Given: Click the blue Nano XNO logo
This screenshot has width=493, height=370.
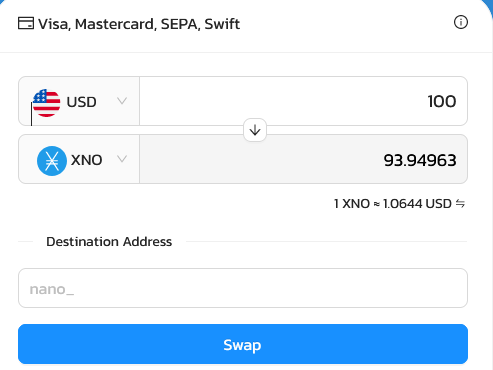Looking at the screenshot, I should tap(52, 161).
